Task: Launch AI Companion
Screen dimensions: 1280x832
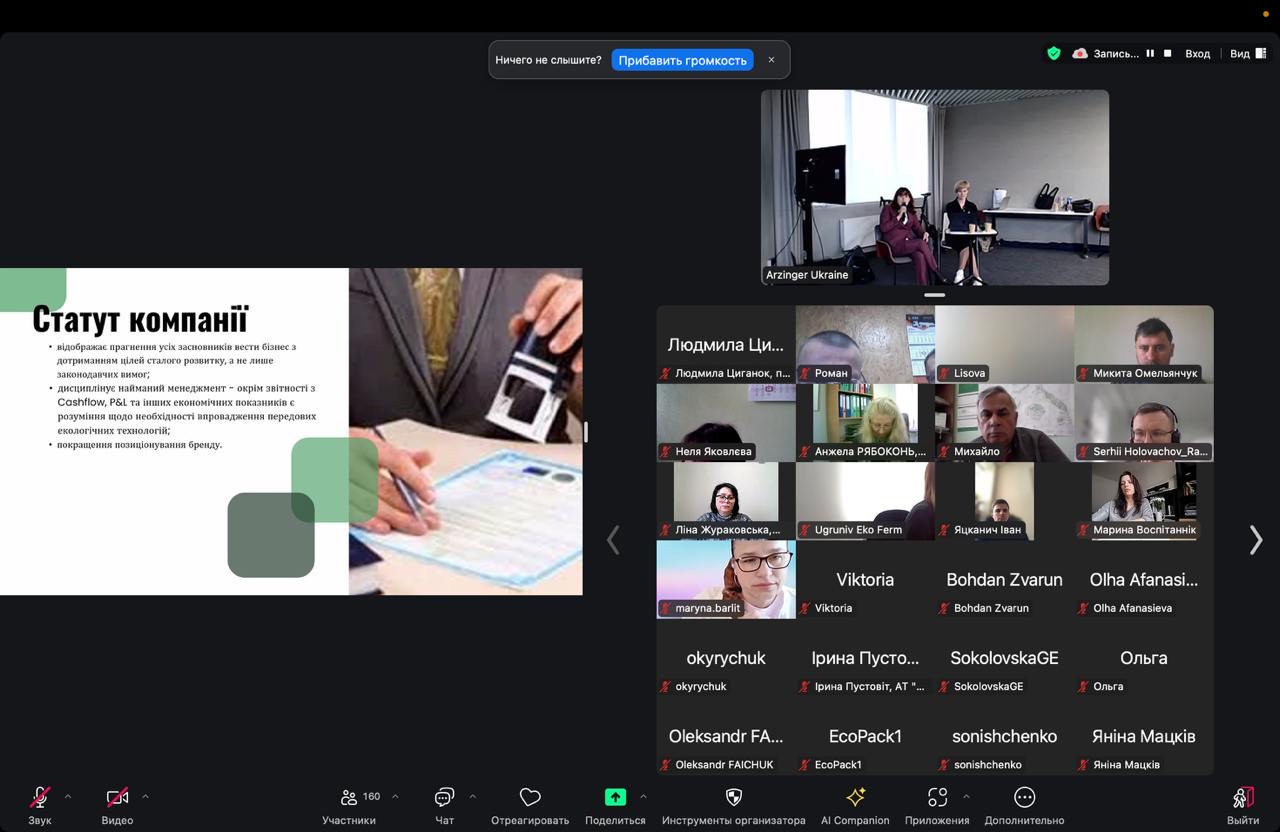Action: 855,797
